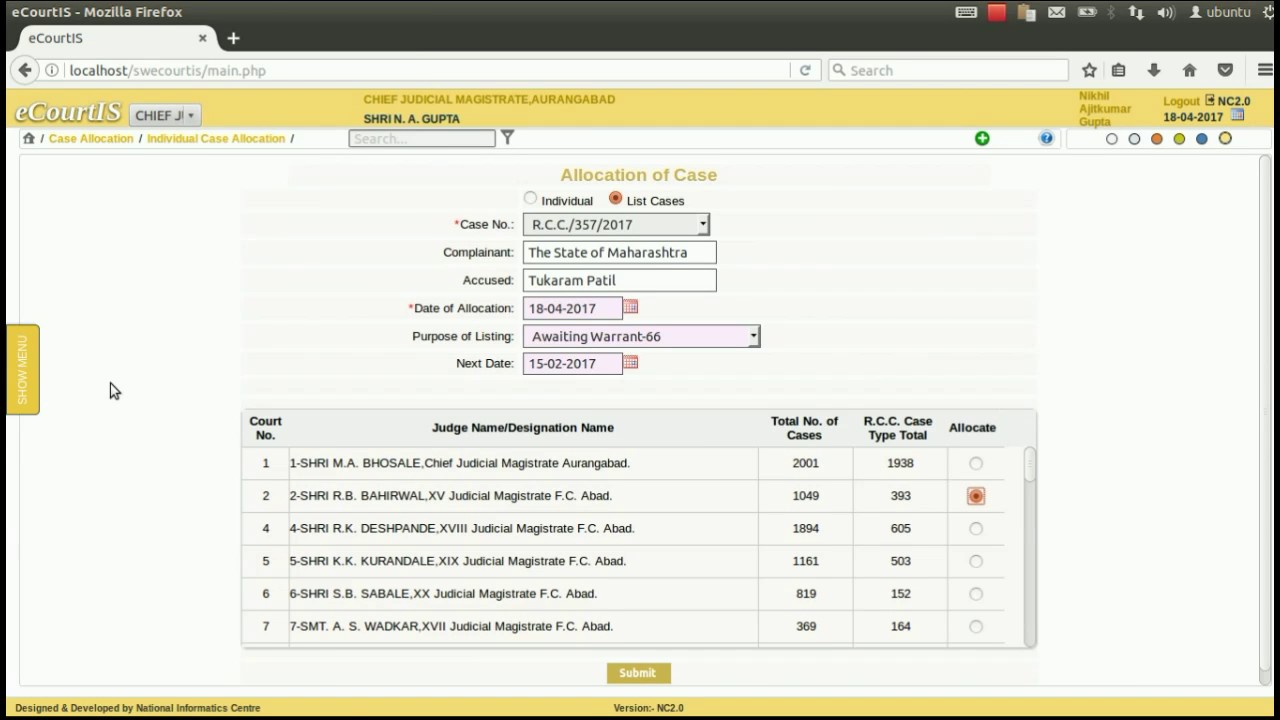This screenshot has width=1280, height=720.
Task: Allocate case to Shri R.K. Deshpande
Action: (x=976, y=528)
